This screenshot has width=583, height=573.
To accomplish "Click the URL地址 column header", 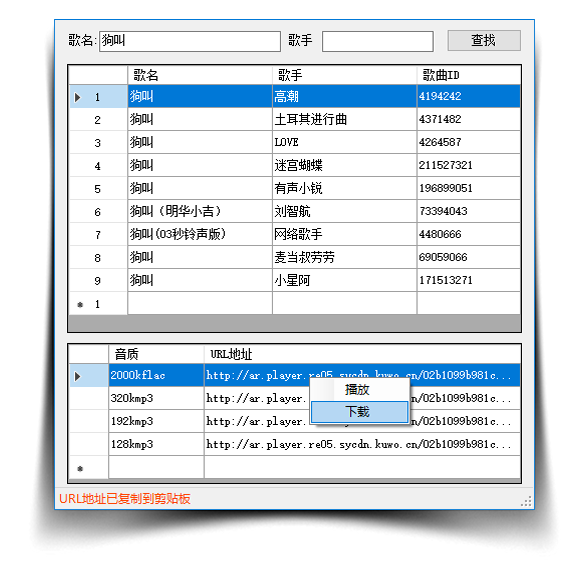I will tap(362, 354).
